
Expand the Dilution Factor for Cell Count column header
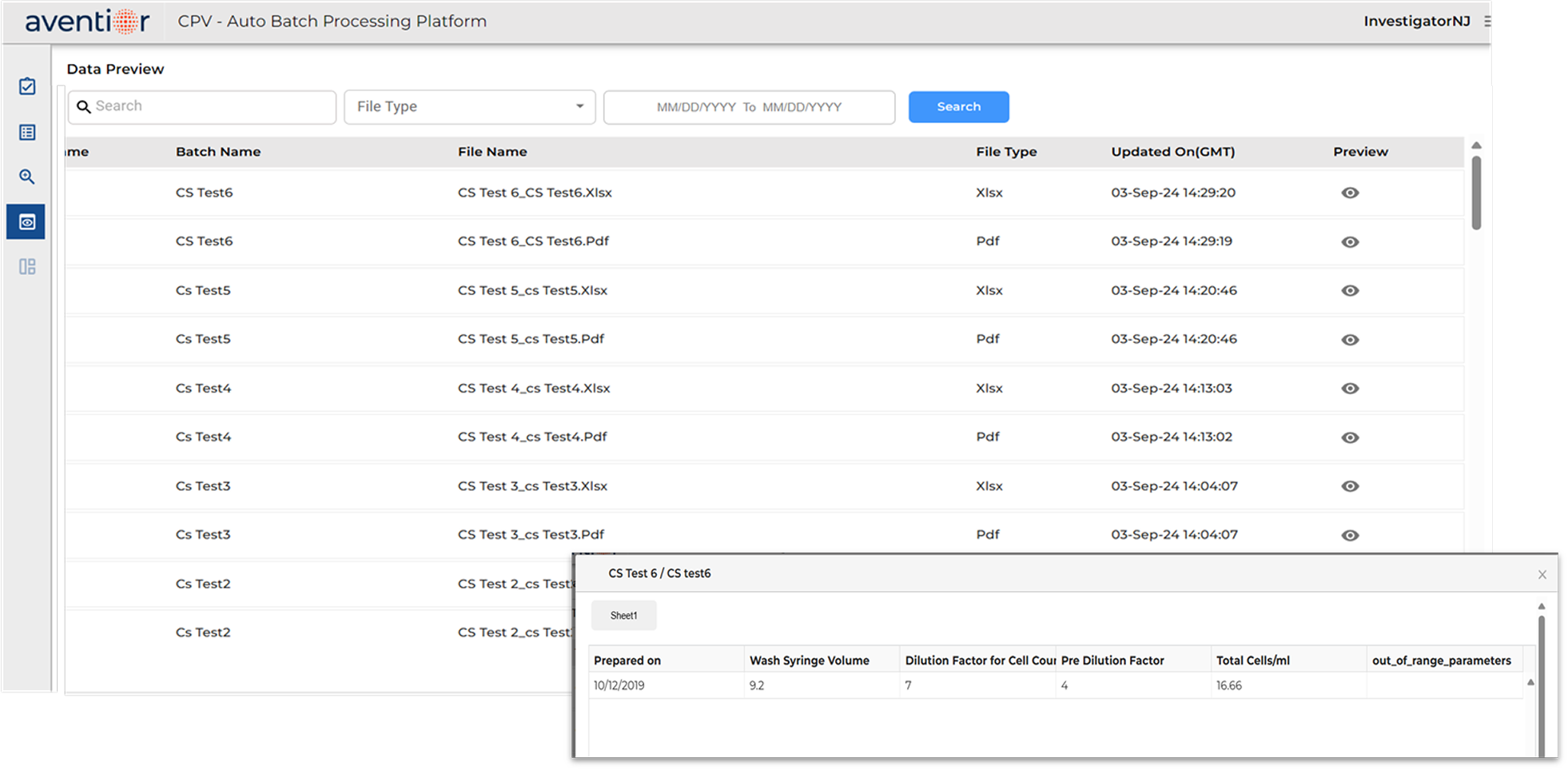coord(978,660)
